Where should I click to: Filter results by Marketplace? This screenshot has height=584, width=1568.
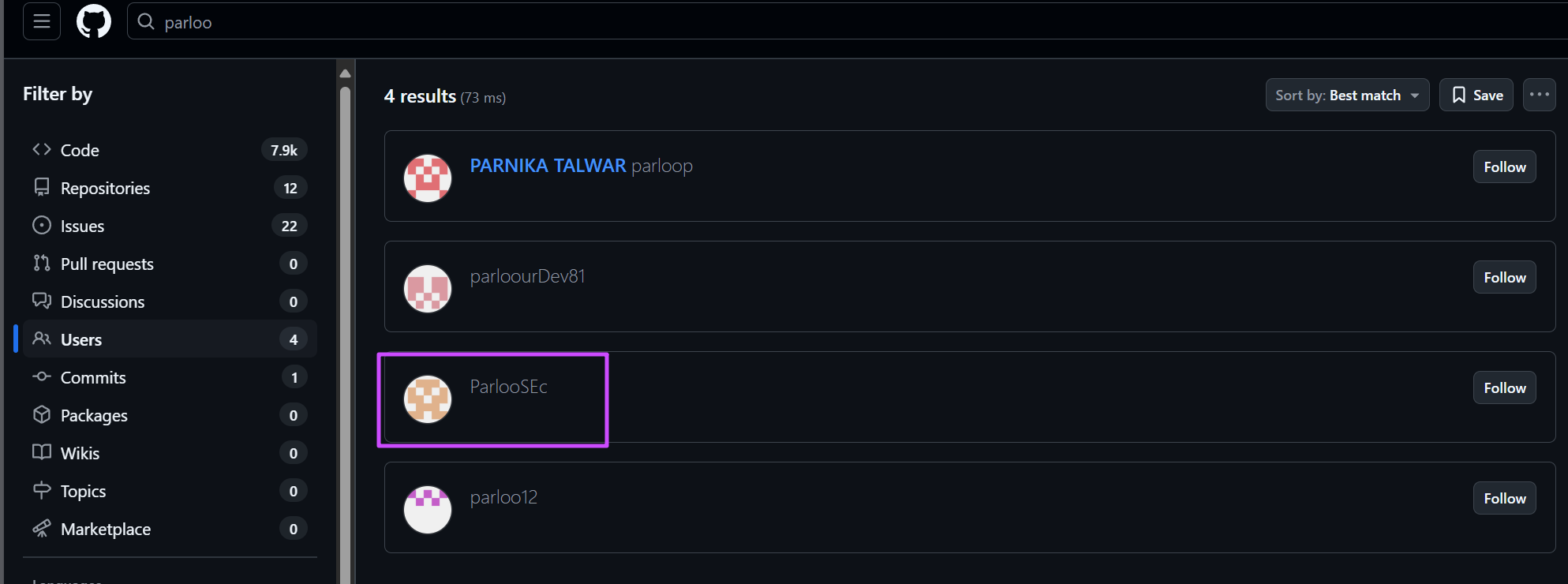point(105,529)
